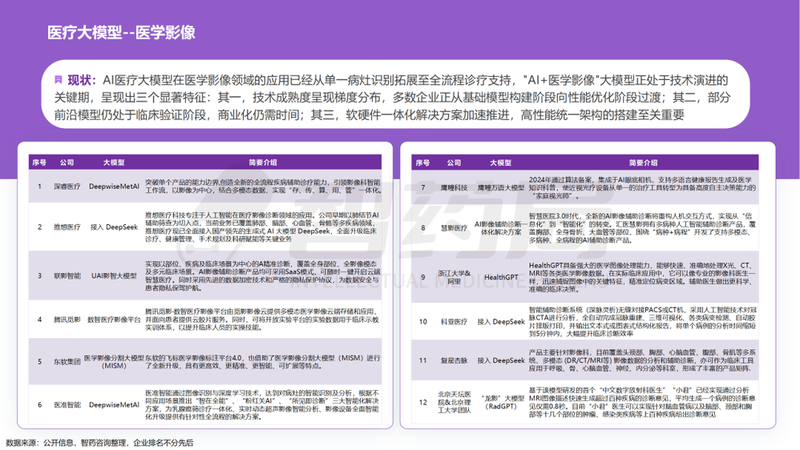Click the 大模型 header of the table with rows 7-12
Screen dimensions: 800x450
coord(501,163)
